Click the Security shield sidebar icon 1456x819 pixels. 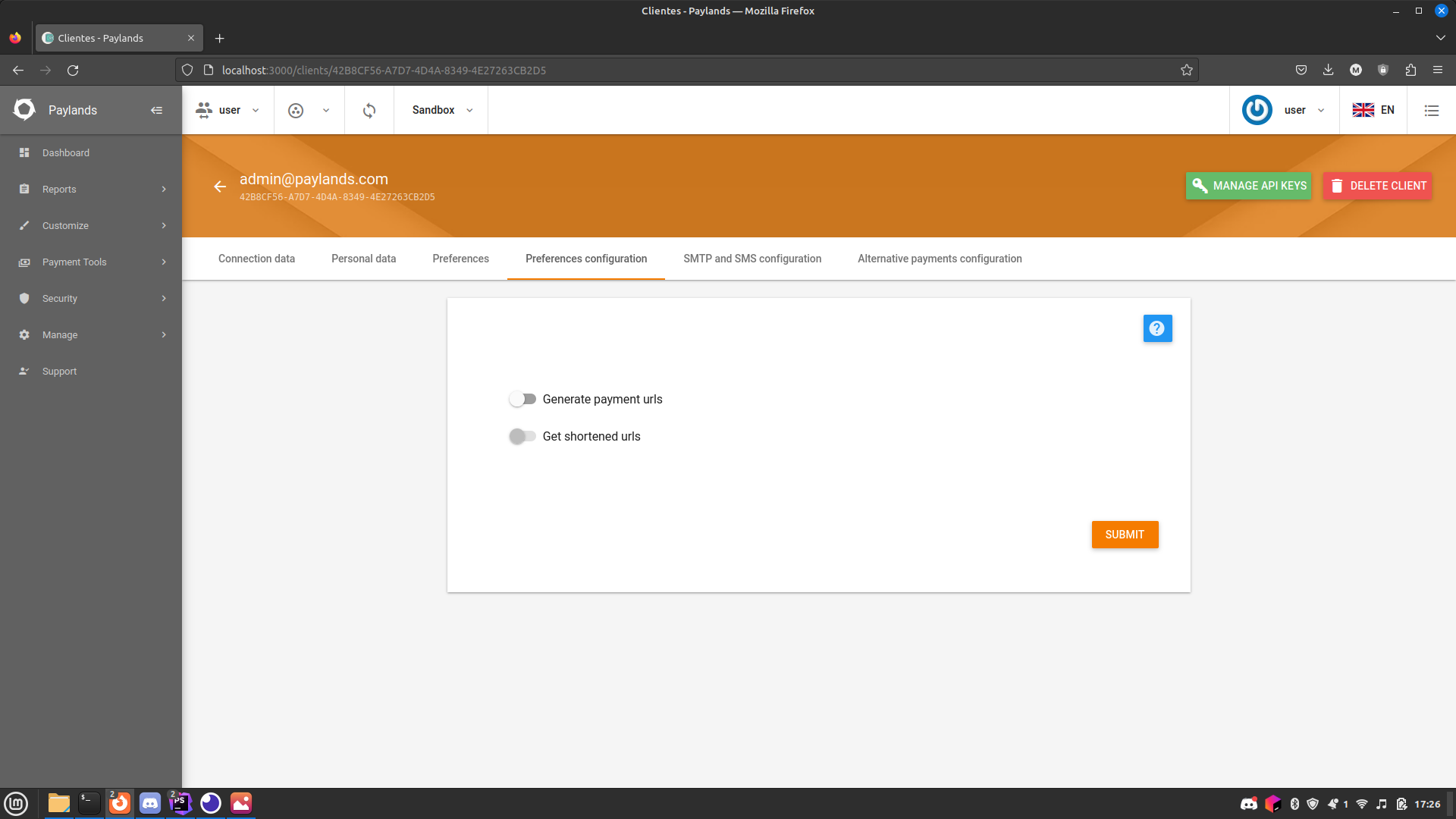click(24, 298)
